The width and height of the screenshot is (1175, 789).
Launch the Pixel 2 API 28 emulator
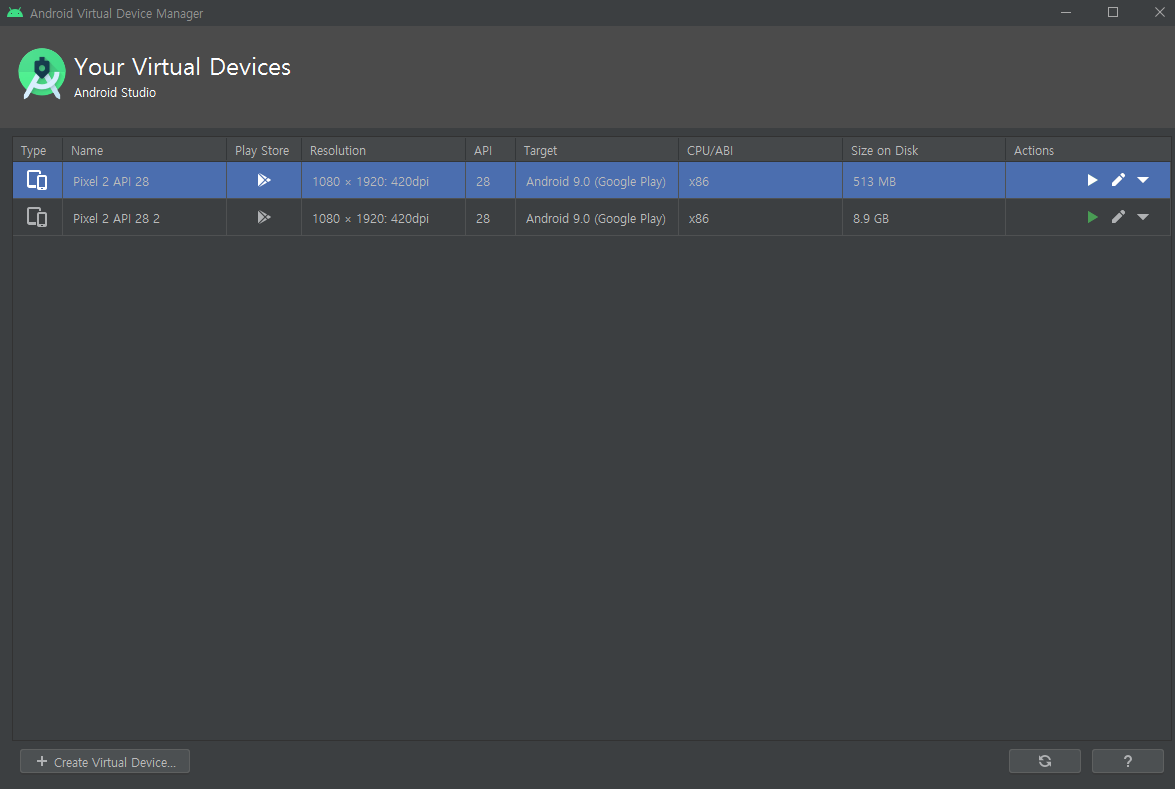1092,180
